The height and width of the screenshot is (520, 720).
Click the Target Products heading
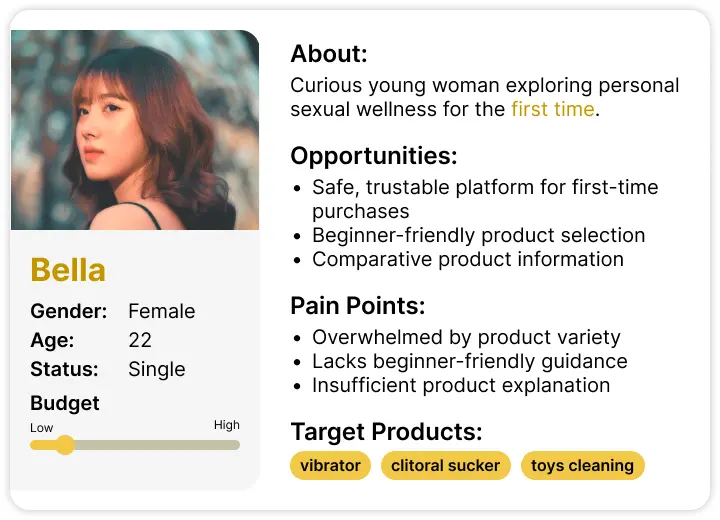[x=386, y=432]
